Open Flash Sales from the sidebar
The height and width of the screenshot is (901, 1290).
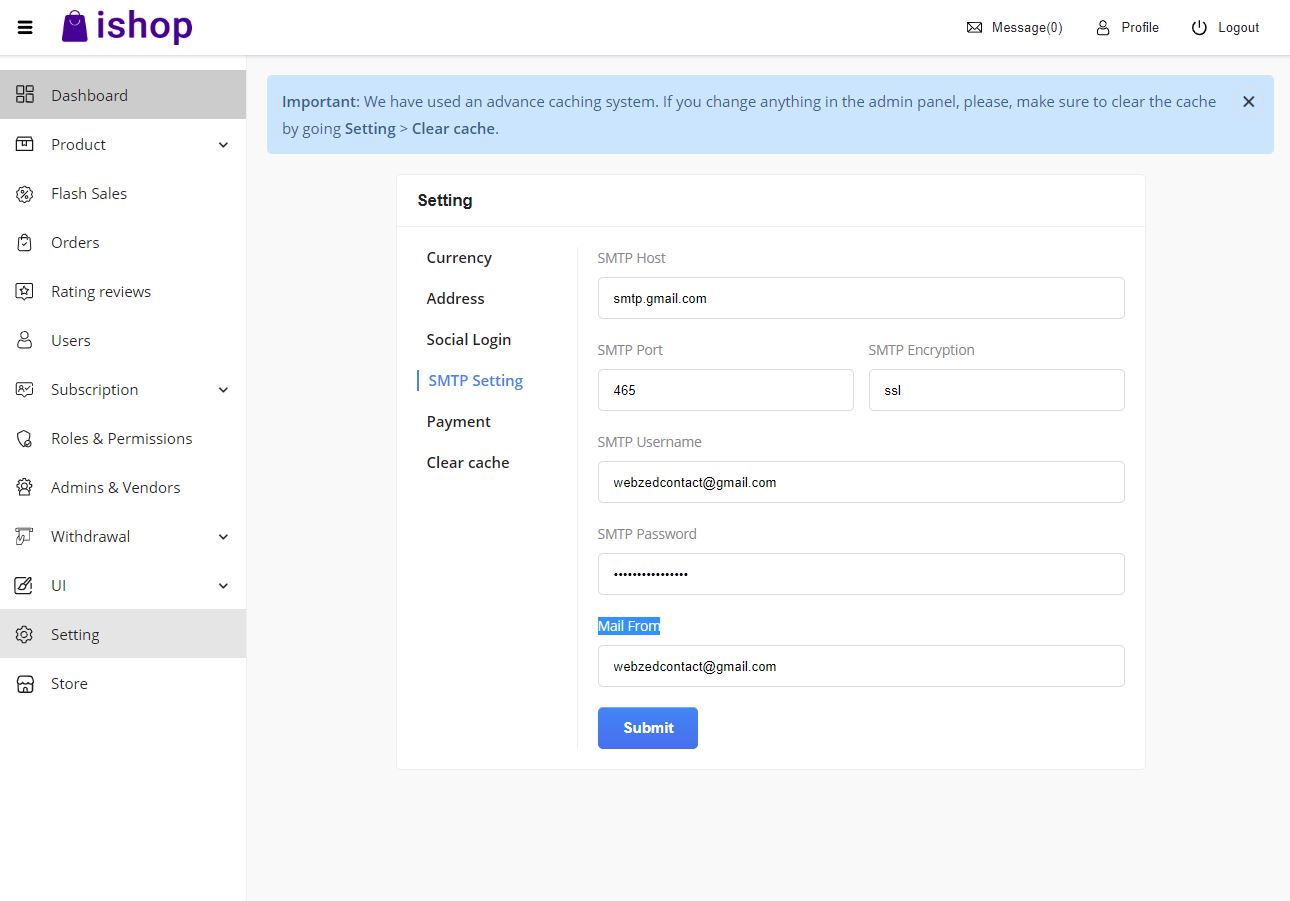(x=89, y=194)
